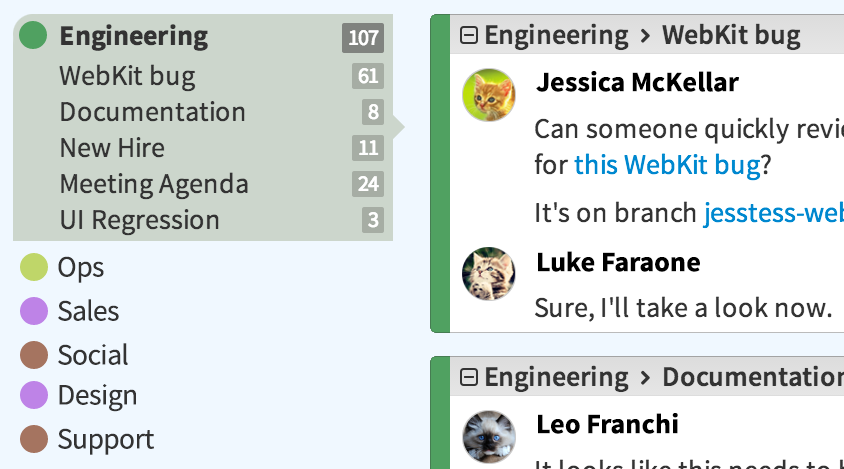Select the Documentation topic in sidebar
The image size is (844, 469).
tap(152, 112)
